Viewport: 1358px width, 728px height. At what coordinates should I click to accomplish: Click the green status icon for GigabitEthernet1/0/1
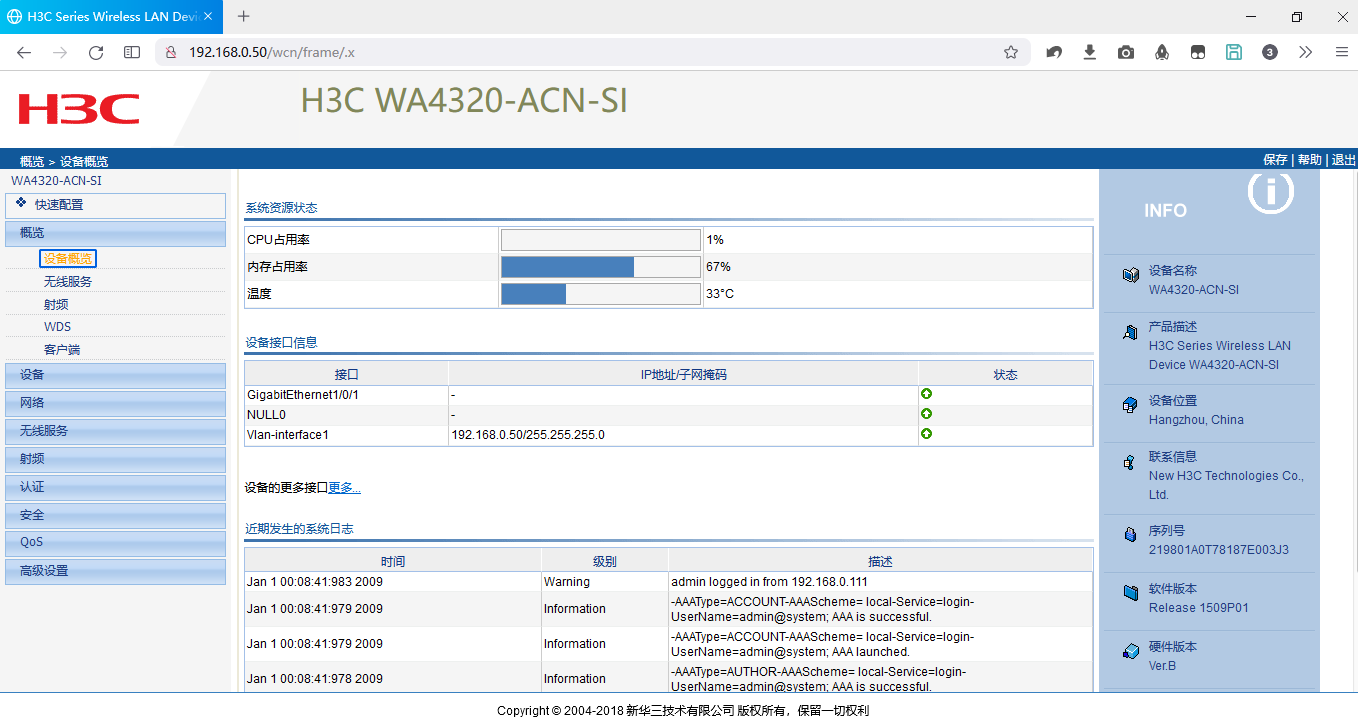click(926, 394)
